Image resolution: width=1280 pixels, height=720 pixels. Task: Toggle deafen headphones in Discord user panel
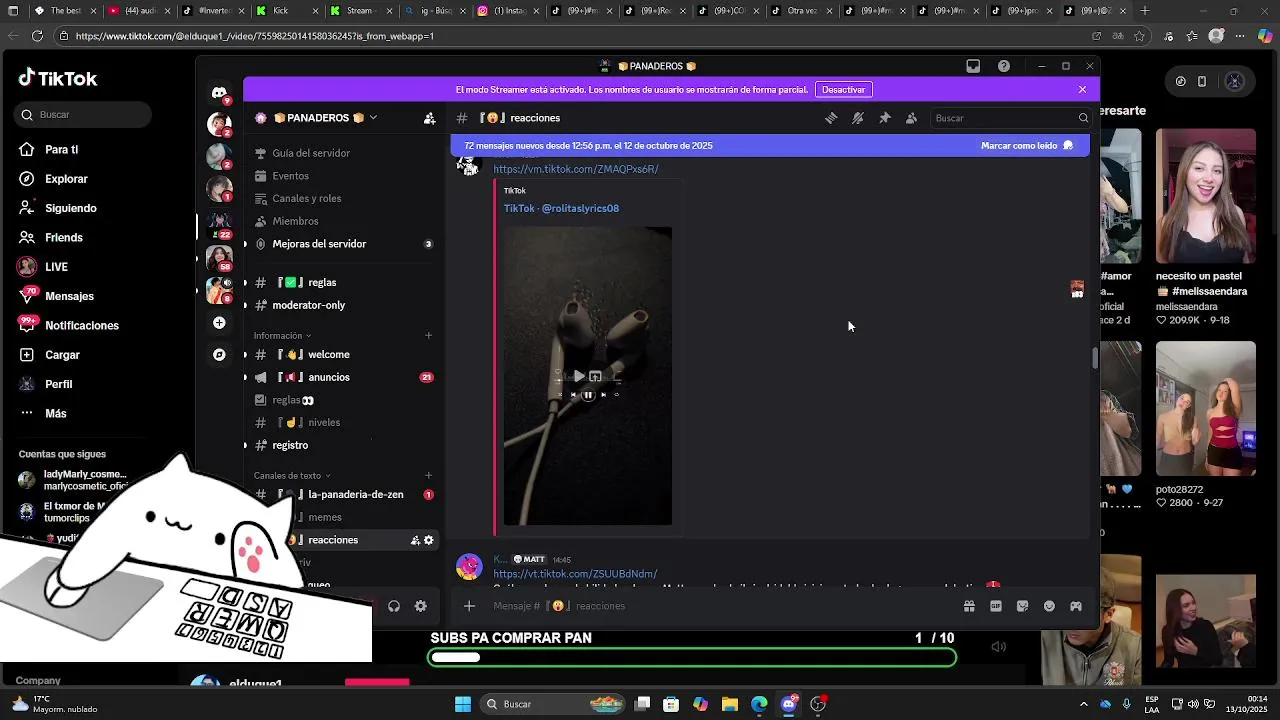tap(394, 606)
